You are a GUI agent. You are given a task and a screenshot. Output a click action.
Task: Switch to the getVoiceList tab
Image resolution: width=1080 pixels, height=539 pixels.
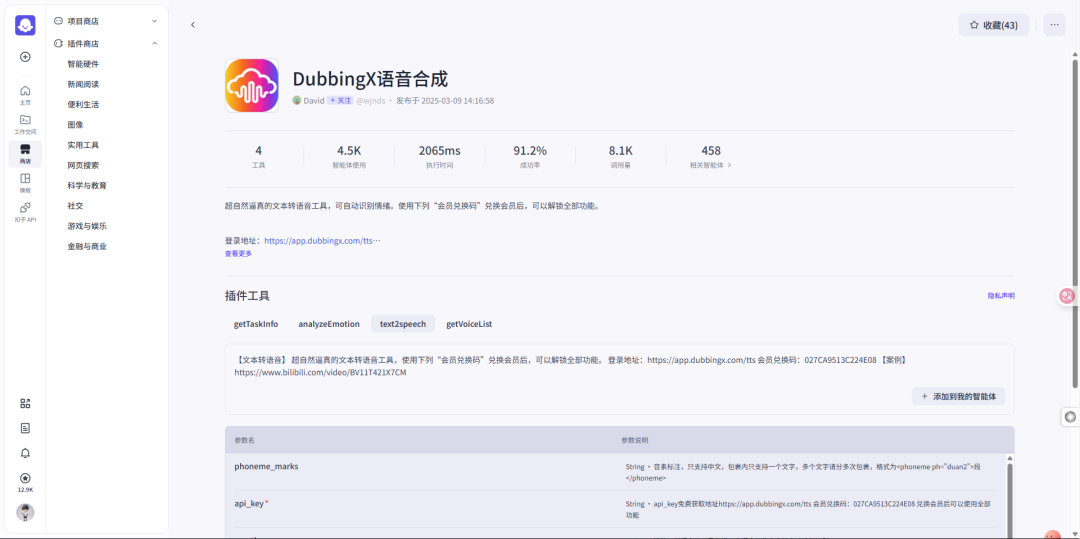[x=469, y=324]
